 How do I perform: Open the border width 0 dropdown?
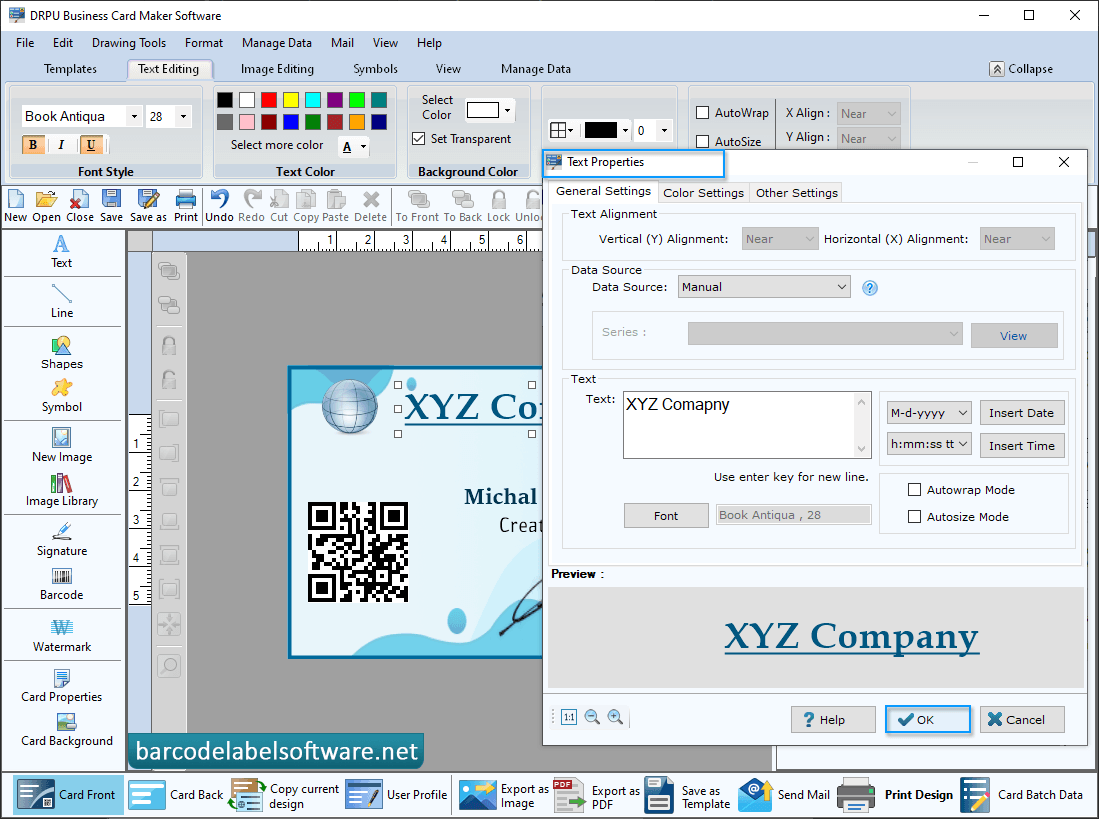coord(664,130)
